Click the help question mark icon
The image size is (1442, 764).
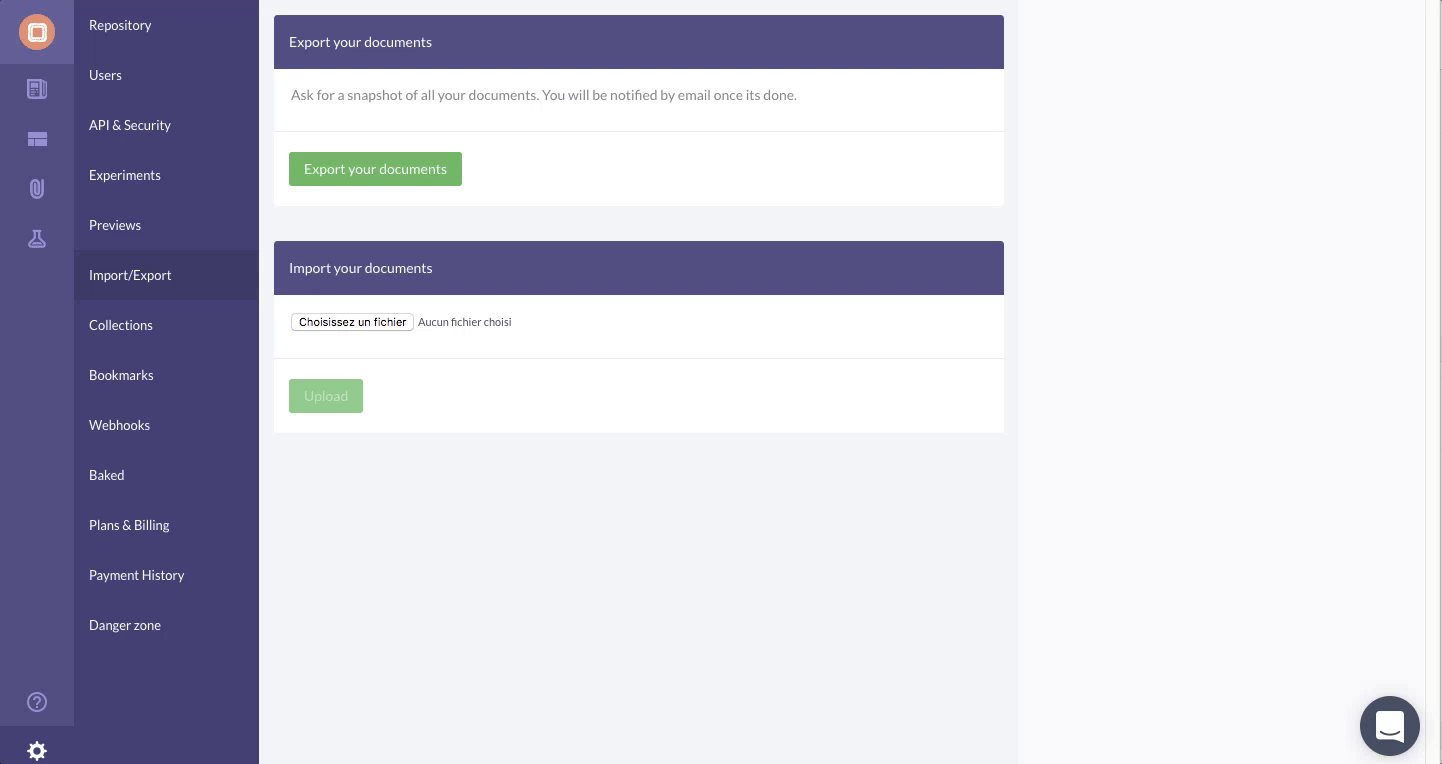coord(37,702)
